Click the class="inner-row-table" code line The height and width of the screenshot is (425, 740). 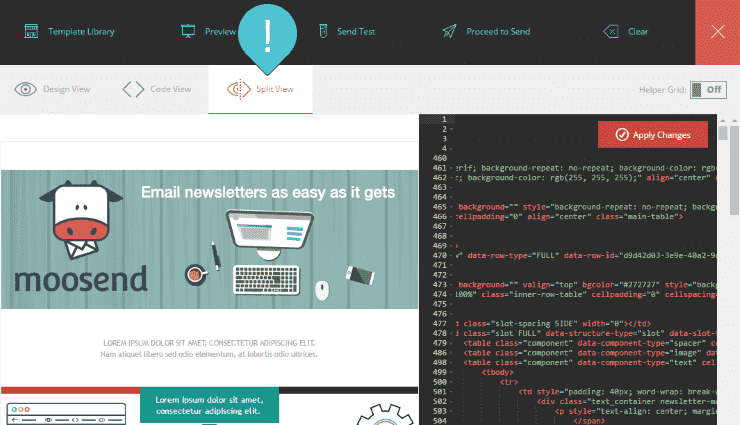click(x=586, y=295)
